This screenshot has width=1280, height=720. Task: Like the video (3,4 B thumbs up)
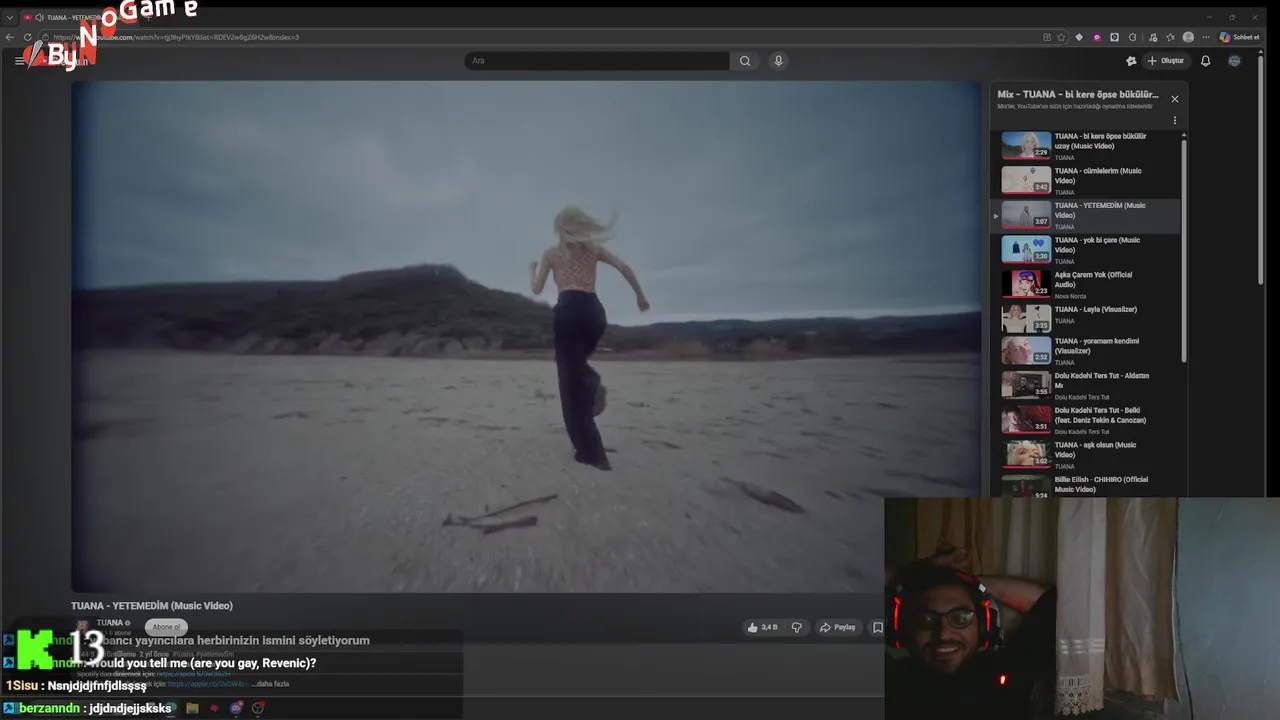pyautogui.click(x=762, y=627)
